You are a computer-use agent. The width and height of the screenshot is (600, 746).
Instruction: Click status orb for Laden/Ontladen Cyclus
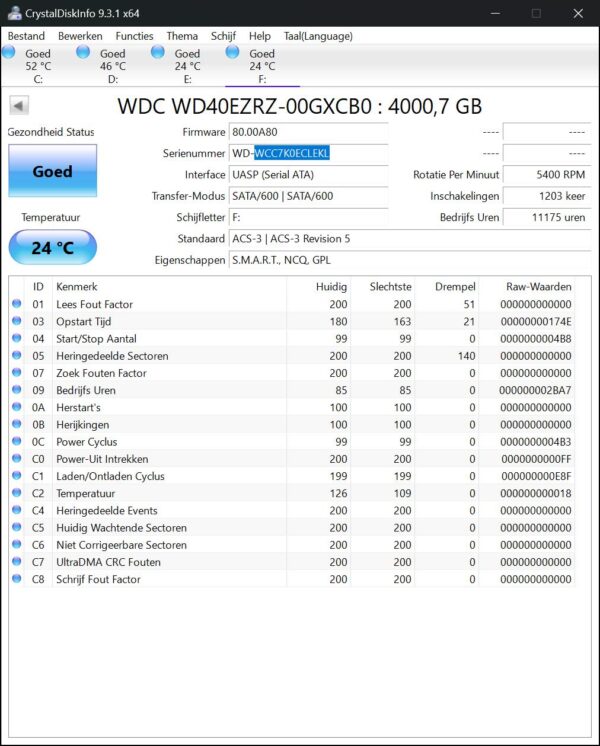click(x=17, y=475)
